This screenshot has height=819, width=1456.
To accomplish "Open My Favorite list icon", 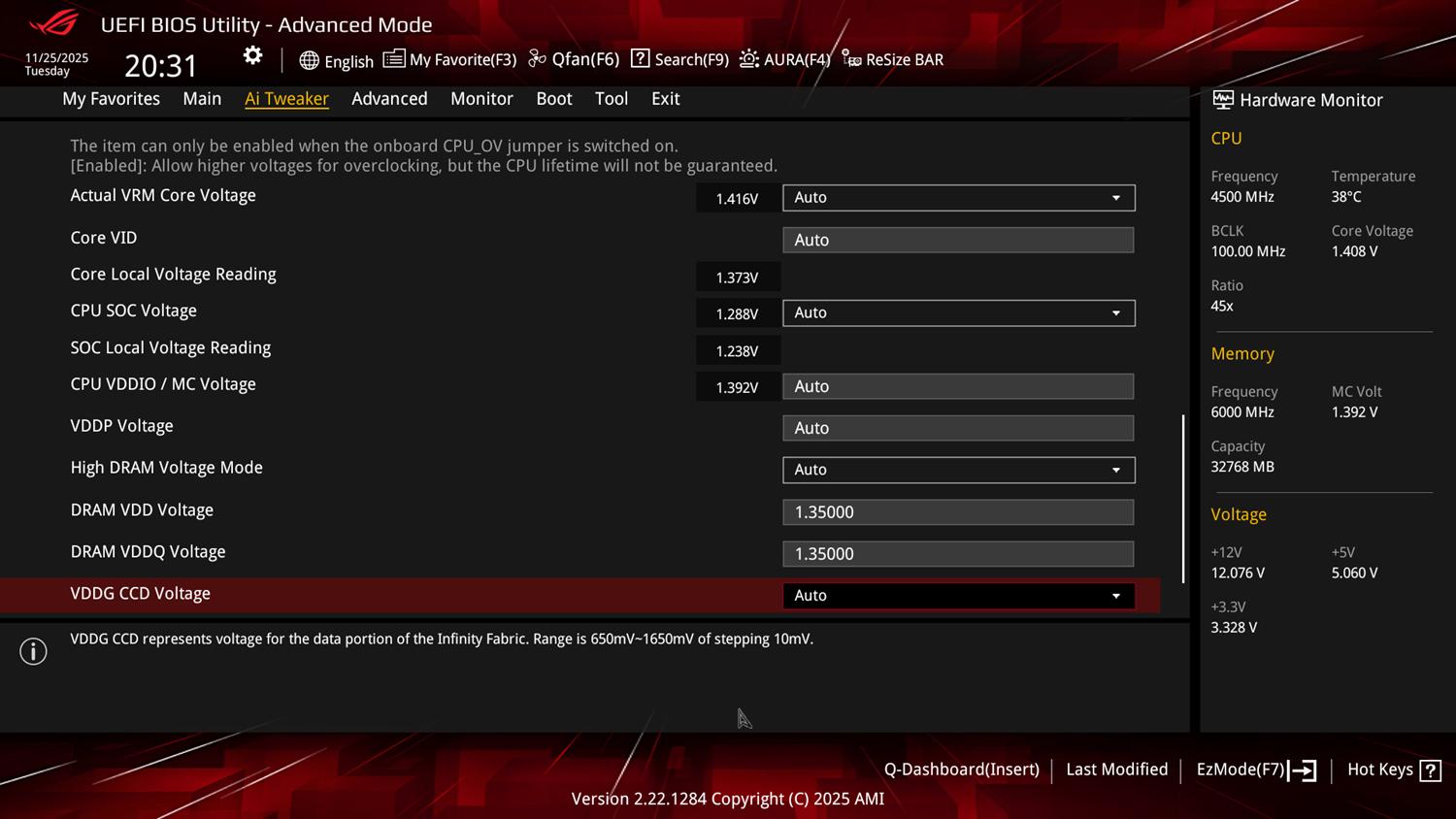I will 393,59.
